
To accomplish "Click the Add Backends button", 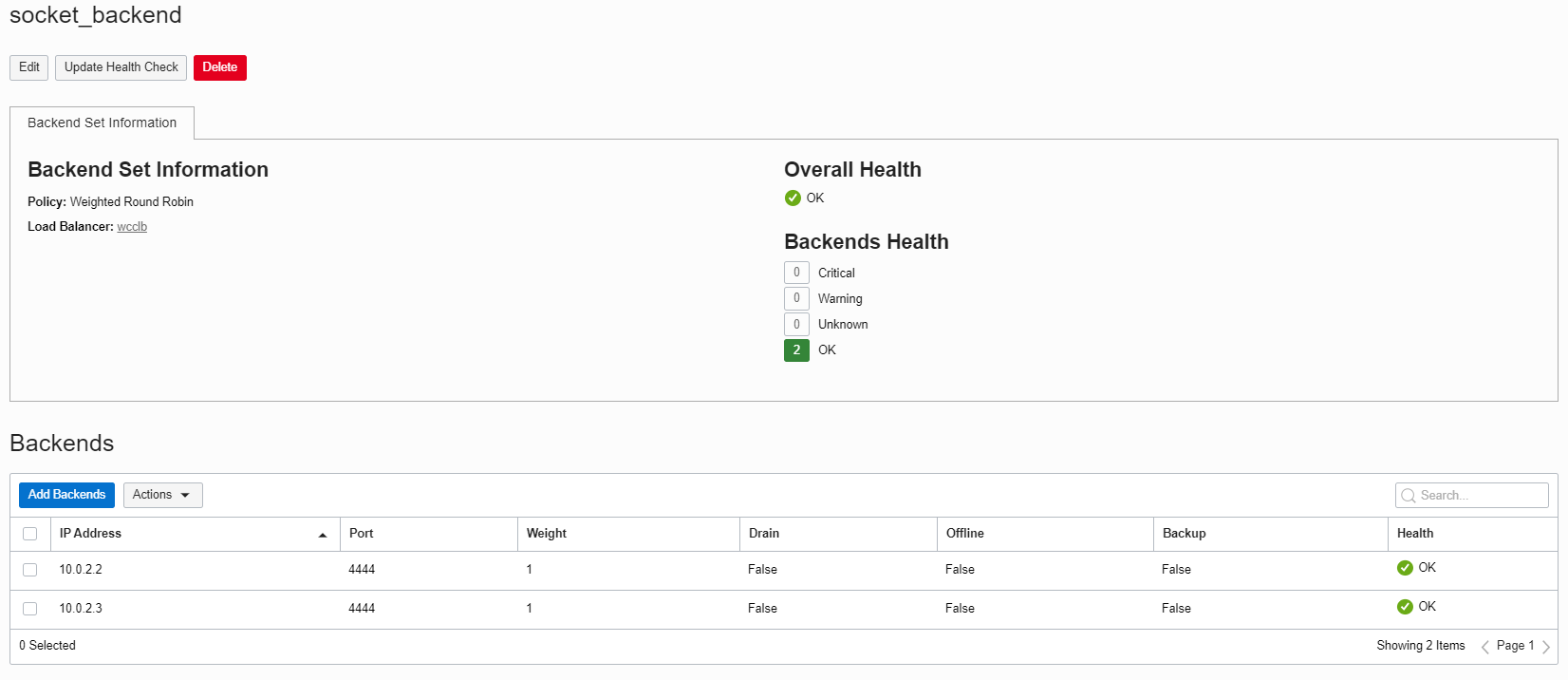I will 66,495.
